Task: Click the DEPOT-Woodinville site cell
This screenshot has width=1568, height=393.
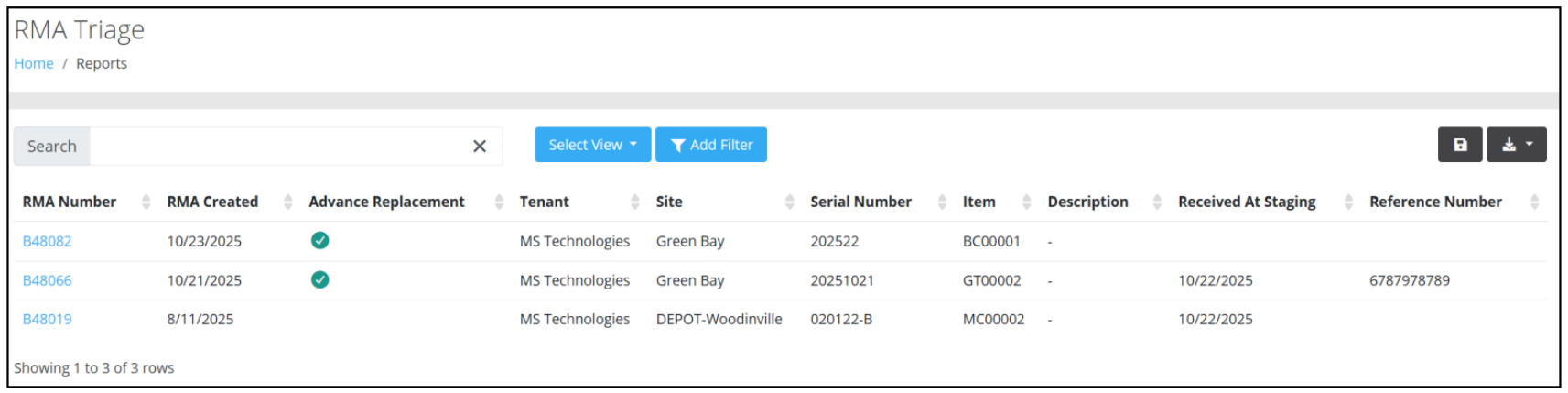Action: click(719, 319)
